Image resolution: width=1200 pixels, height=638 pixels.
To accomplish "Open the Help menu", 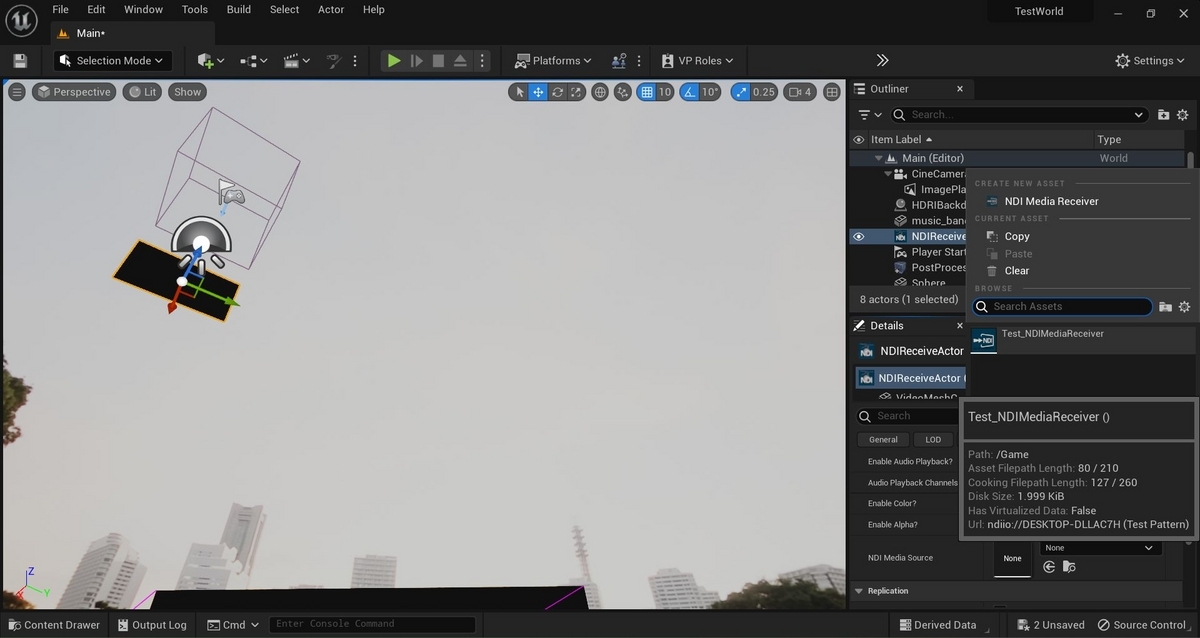I will [373, 10].
